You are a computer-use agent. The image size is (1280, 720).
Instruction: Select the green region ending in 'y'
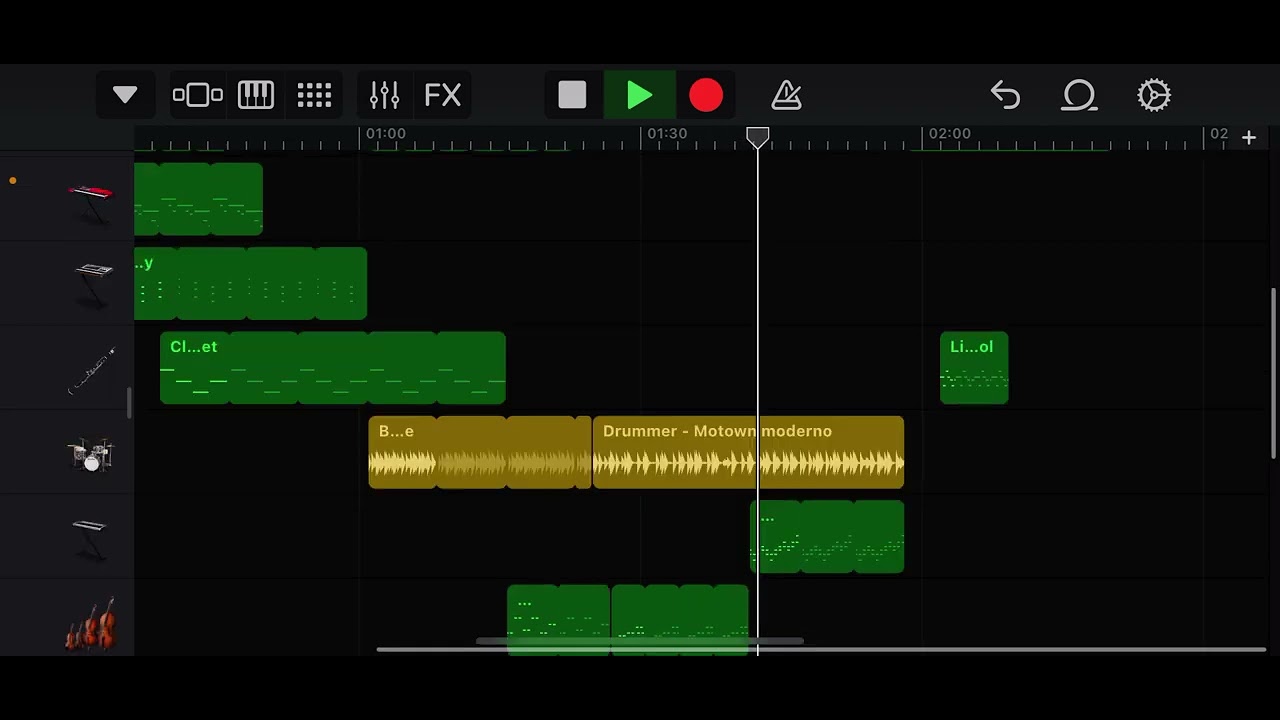250,284
